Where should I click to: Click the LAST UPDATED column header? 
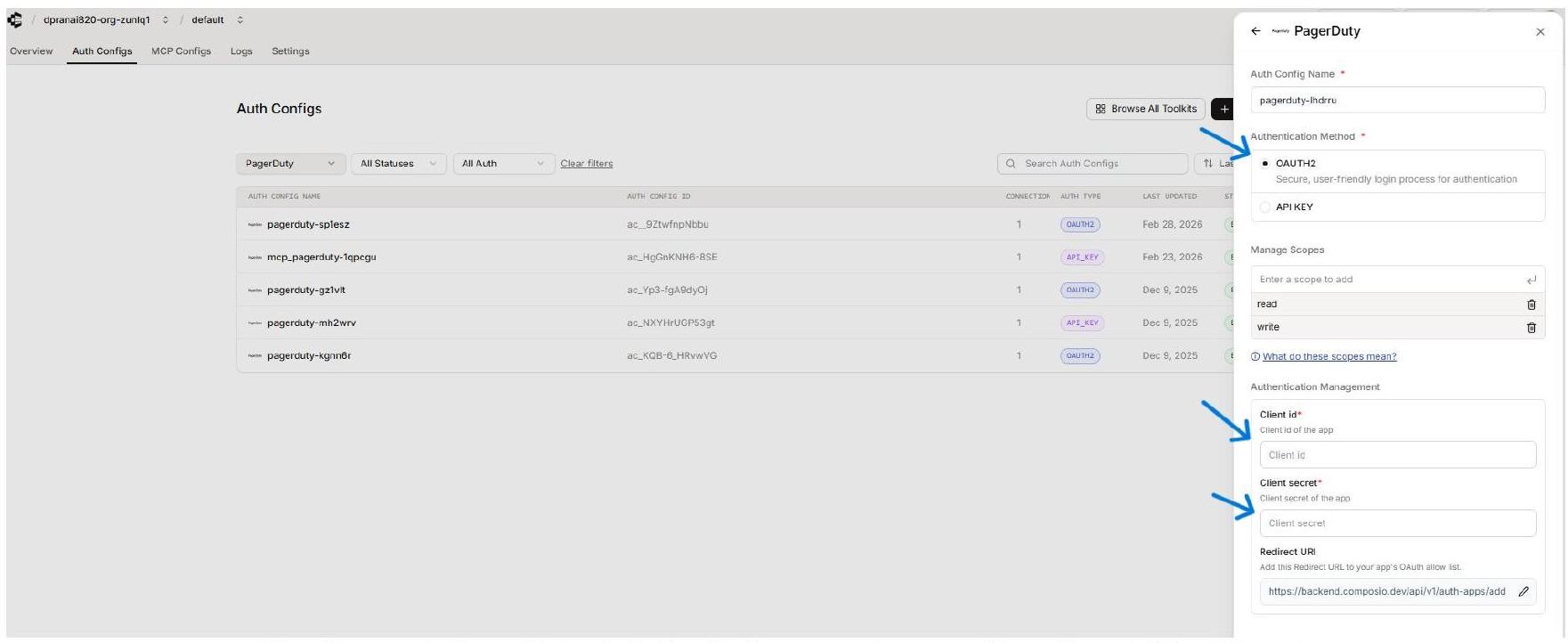pos(1170,197)
